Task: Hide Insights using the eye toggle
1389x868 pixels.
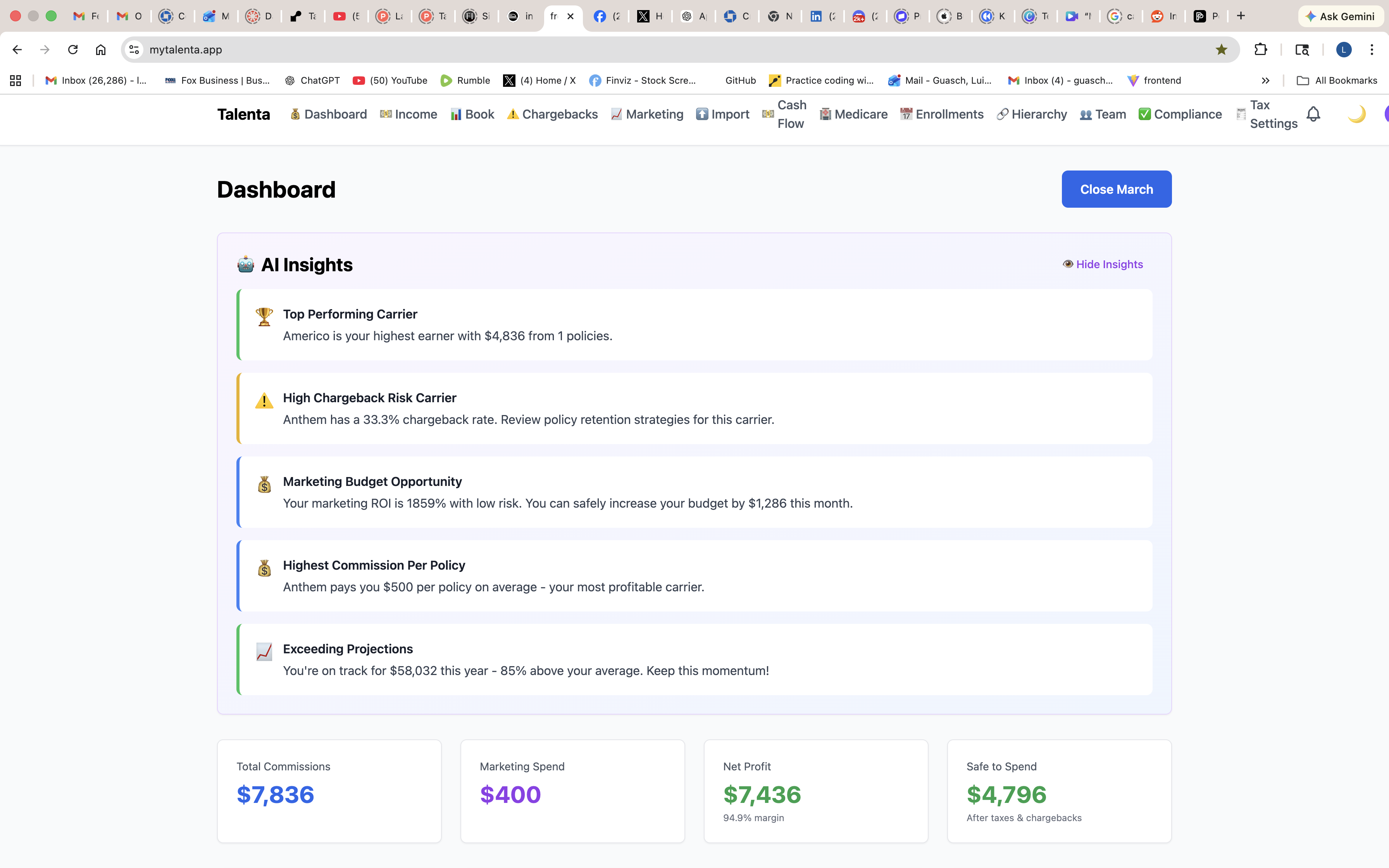Action: [x=1069, y=264]
